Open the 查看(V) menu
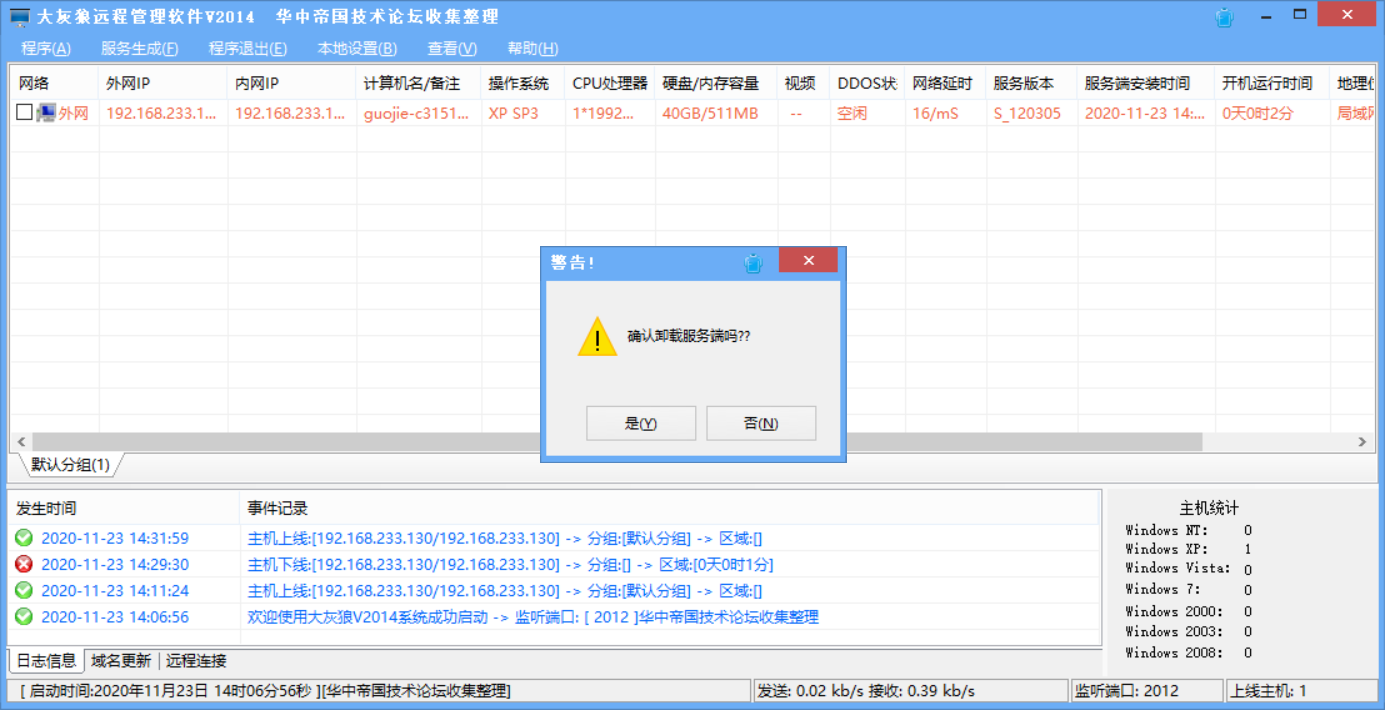1385x710 pixels. click(x=452, y=48)
